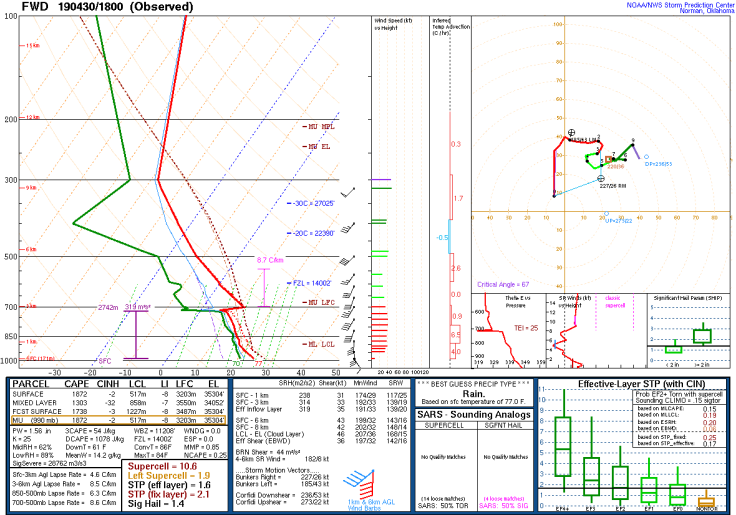Click 'SigSevere = 28762 m3/s3' value
Screen dimensions: 736x515
click(x=49, y=464)
